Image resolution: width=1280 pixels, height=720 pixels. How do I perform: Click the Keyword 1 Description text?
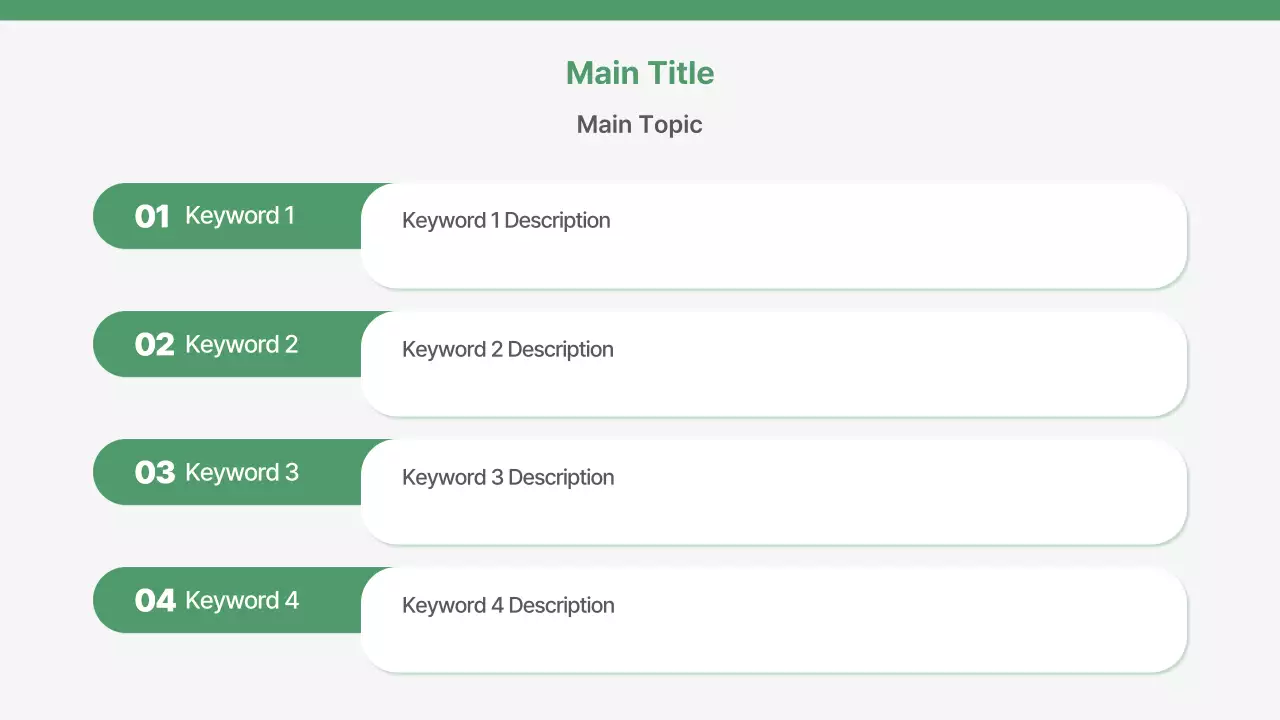coord(506,220)
